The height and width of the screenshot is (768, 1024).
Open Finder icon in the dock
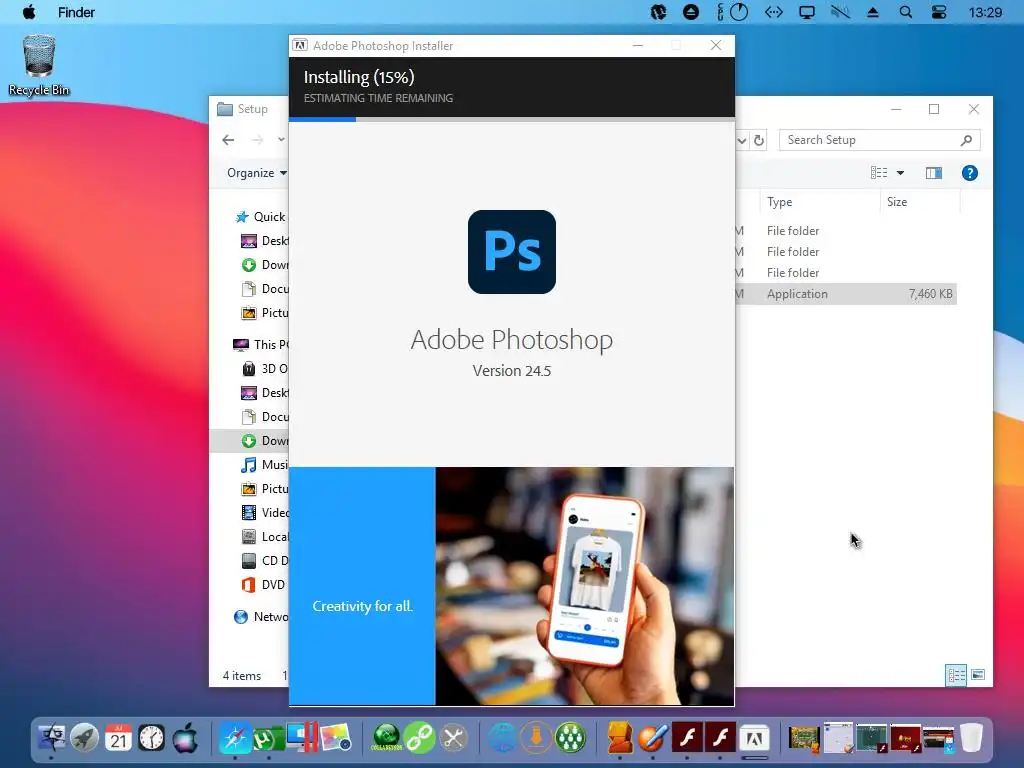[52, 739]
